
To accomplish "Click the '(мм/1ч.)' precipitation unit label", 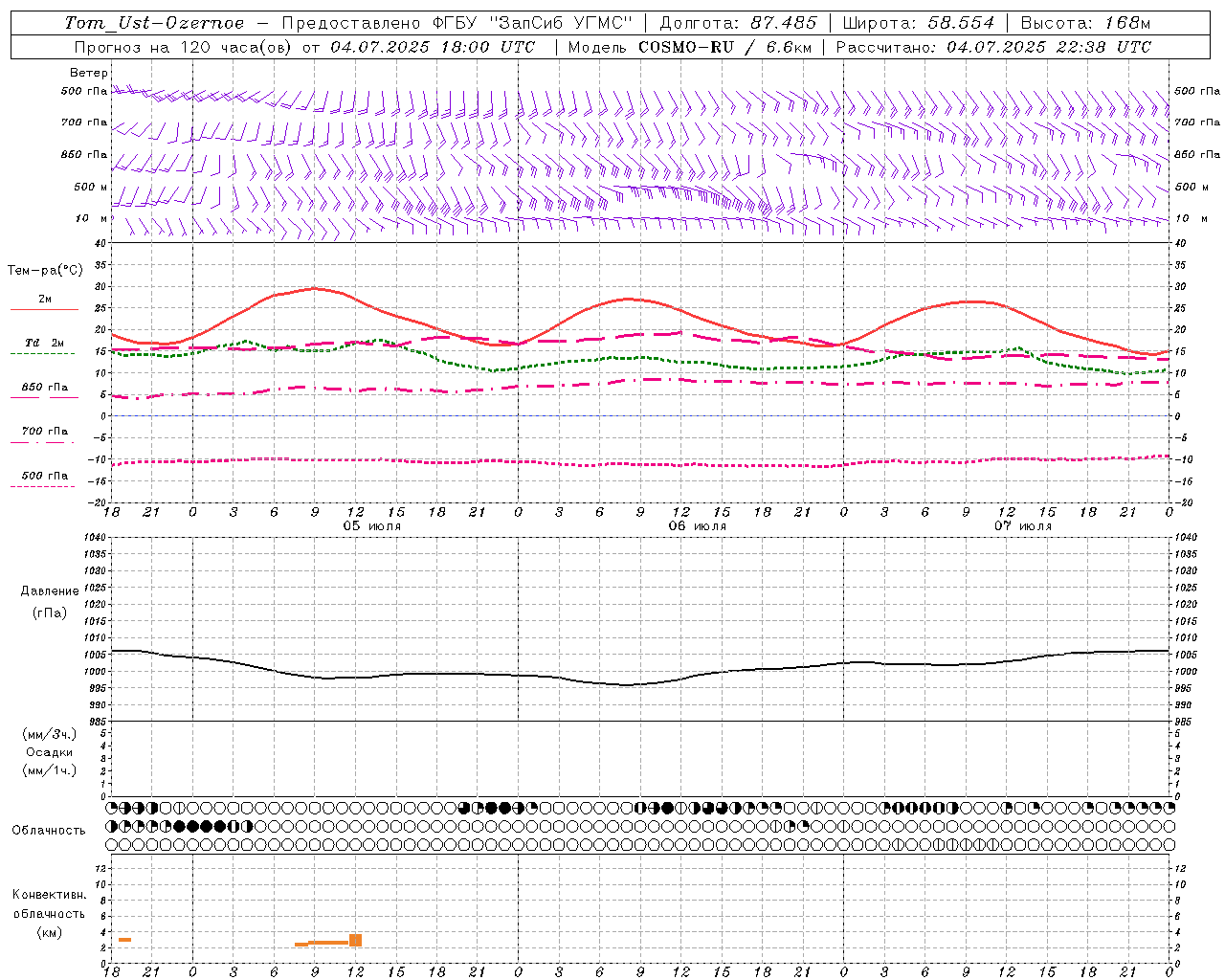I will [50, 770].
